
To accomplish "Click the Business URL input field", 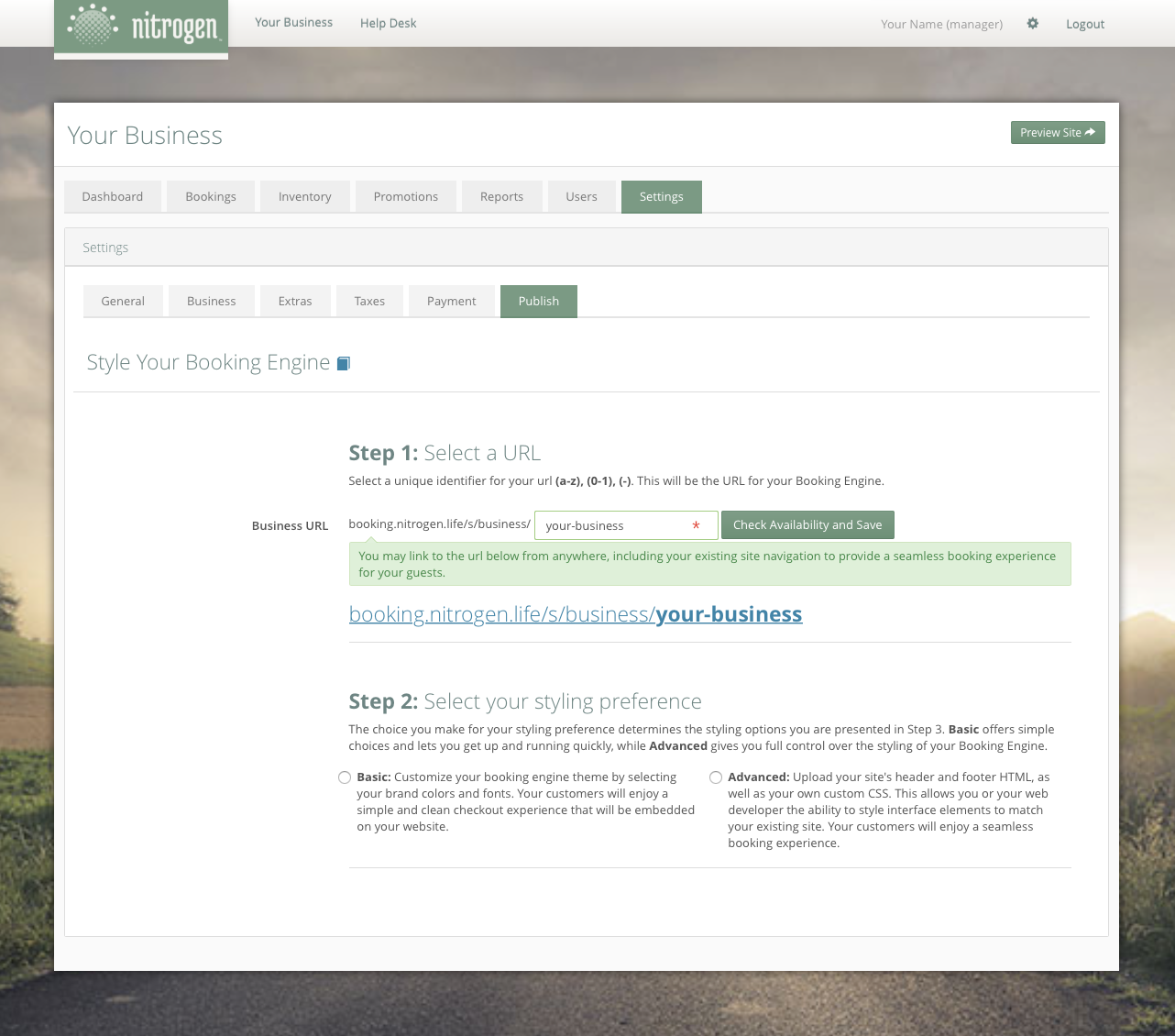I will (x=614, y=525).
